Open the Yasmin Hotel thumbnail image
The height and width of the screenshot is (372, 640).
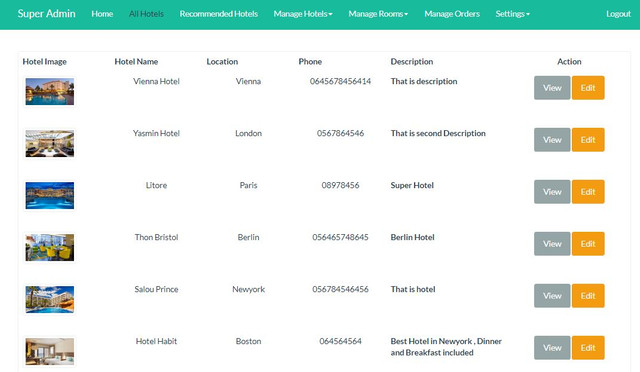50,143
